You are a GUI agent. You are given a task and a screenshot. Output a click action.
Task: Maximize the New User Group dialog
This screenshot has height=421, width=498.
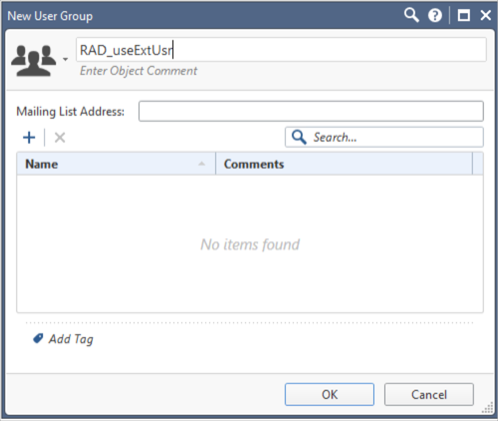point(464,15)
